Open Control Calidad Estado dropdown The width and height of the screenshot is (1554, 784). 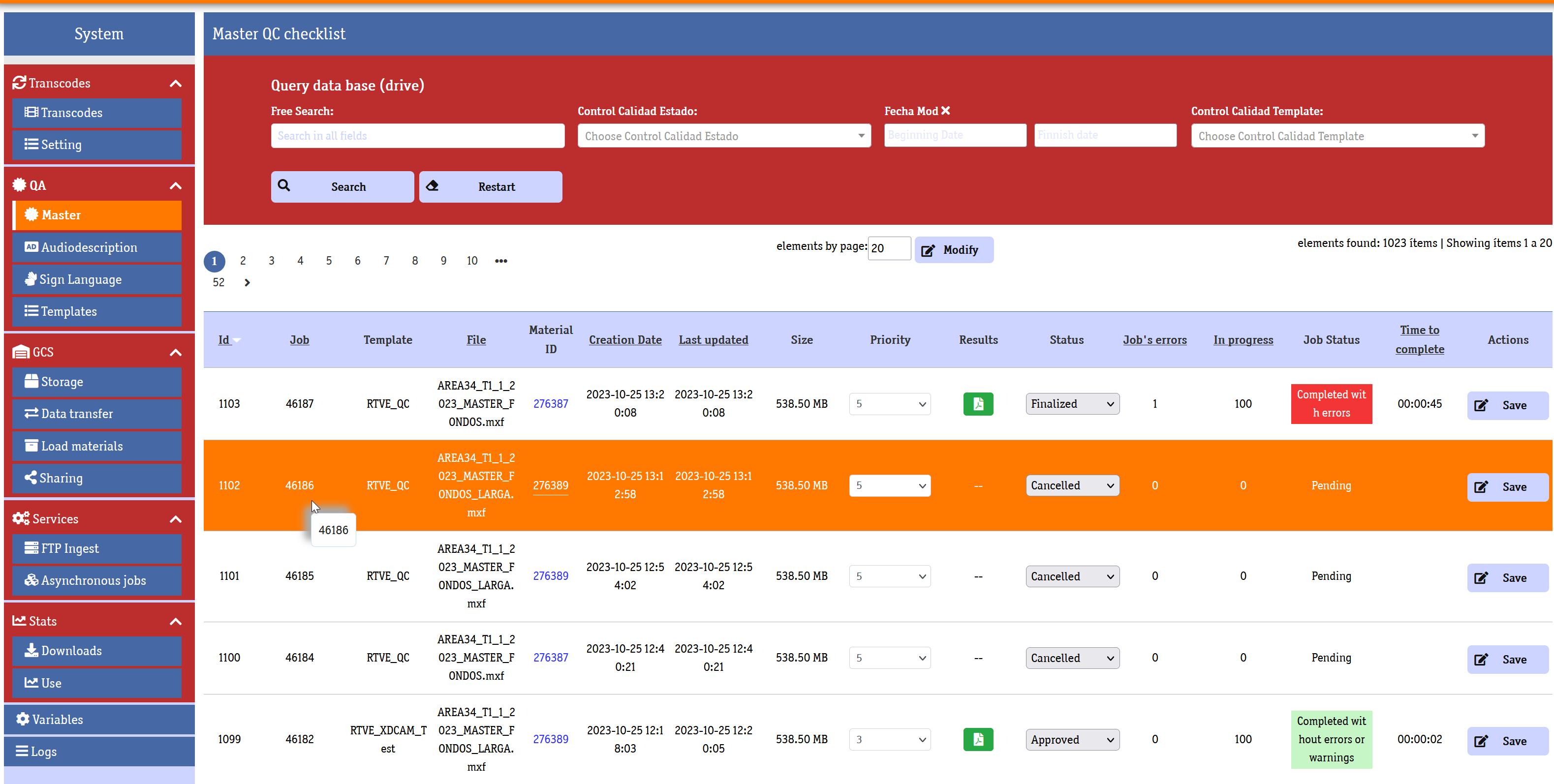pos(724,136)
